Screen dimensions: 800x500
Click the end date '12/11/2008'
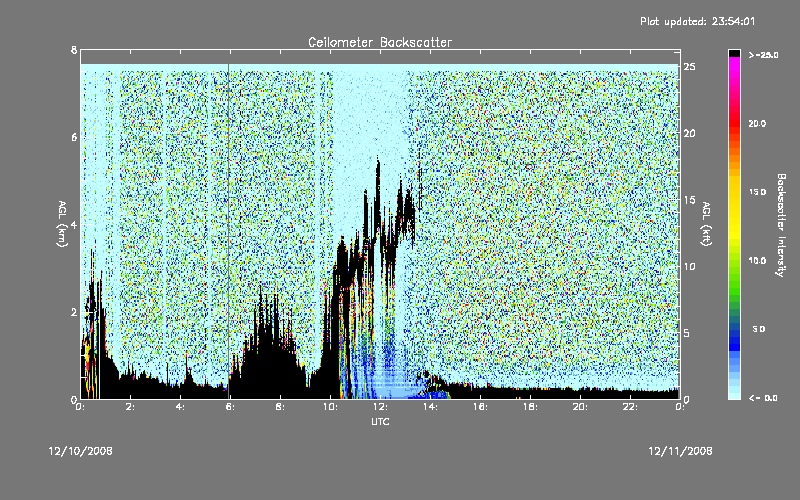click(x=680, y=451)
